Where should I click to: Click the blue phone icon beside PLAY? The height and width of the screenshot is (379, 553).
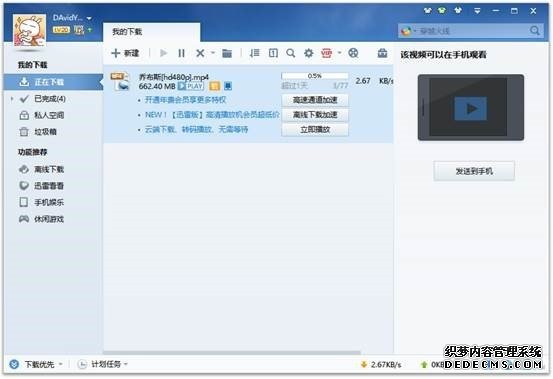click(228, 86)
